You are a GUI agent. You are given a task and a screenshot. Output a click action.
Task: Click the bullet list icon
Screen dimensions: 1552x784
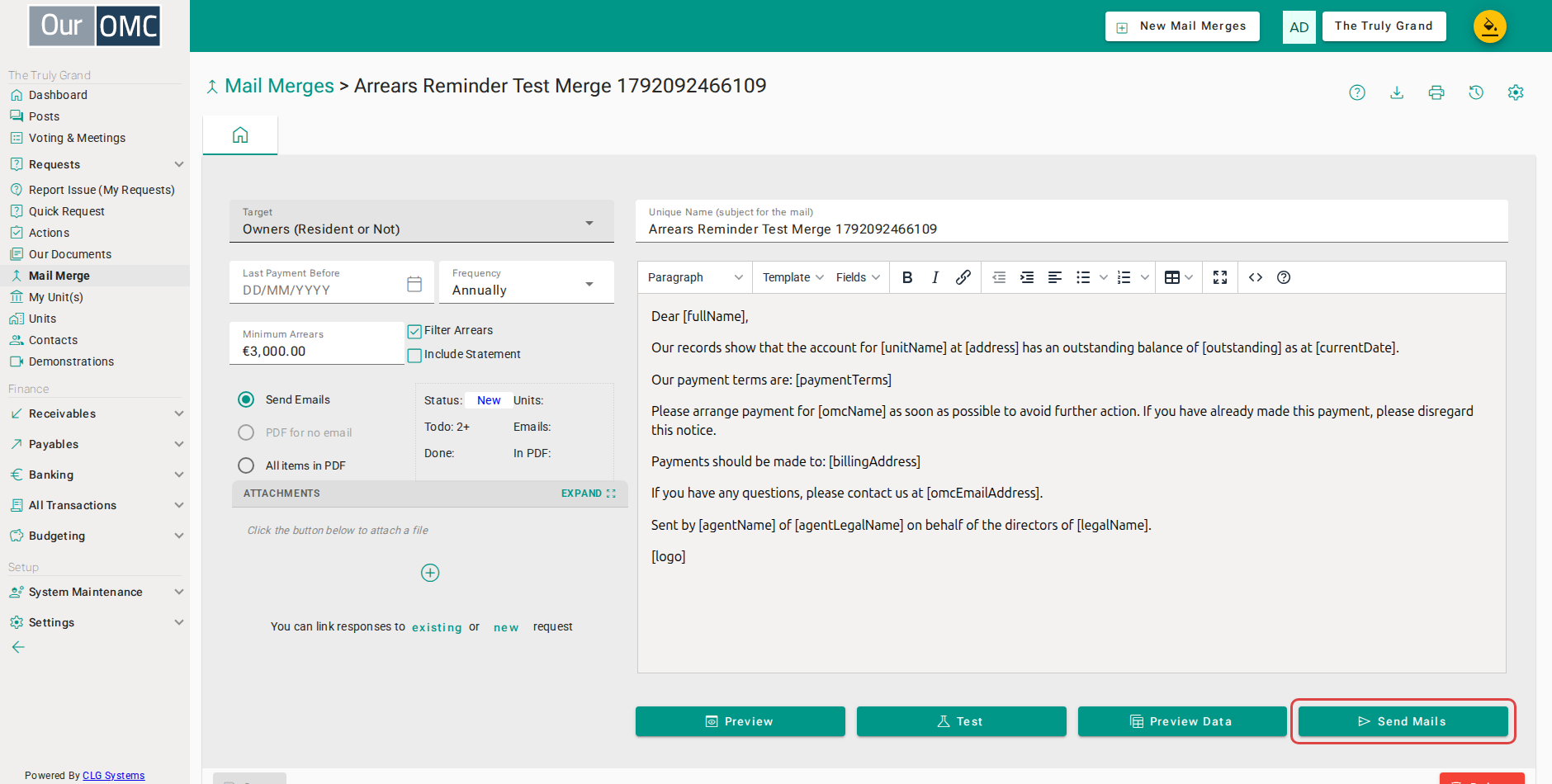1083,277
